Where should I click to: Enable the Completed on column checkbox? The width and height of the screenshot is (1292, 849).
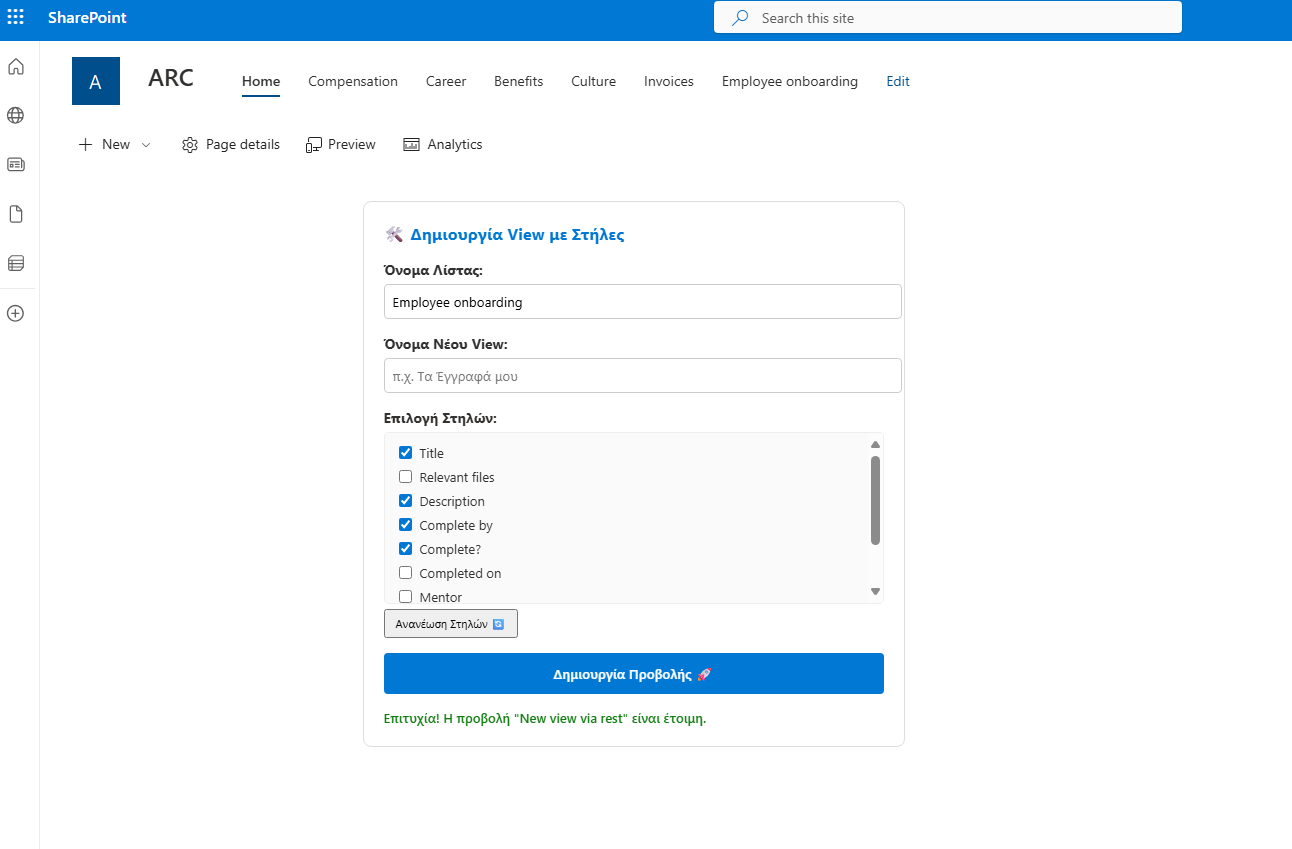click(406, 573)
